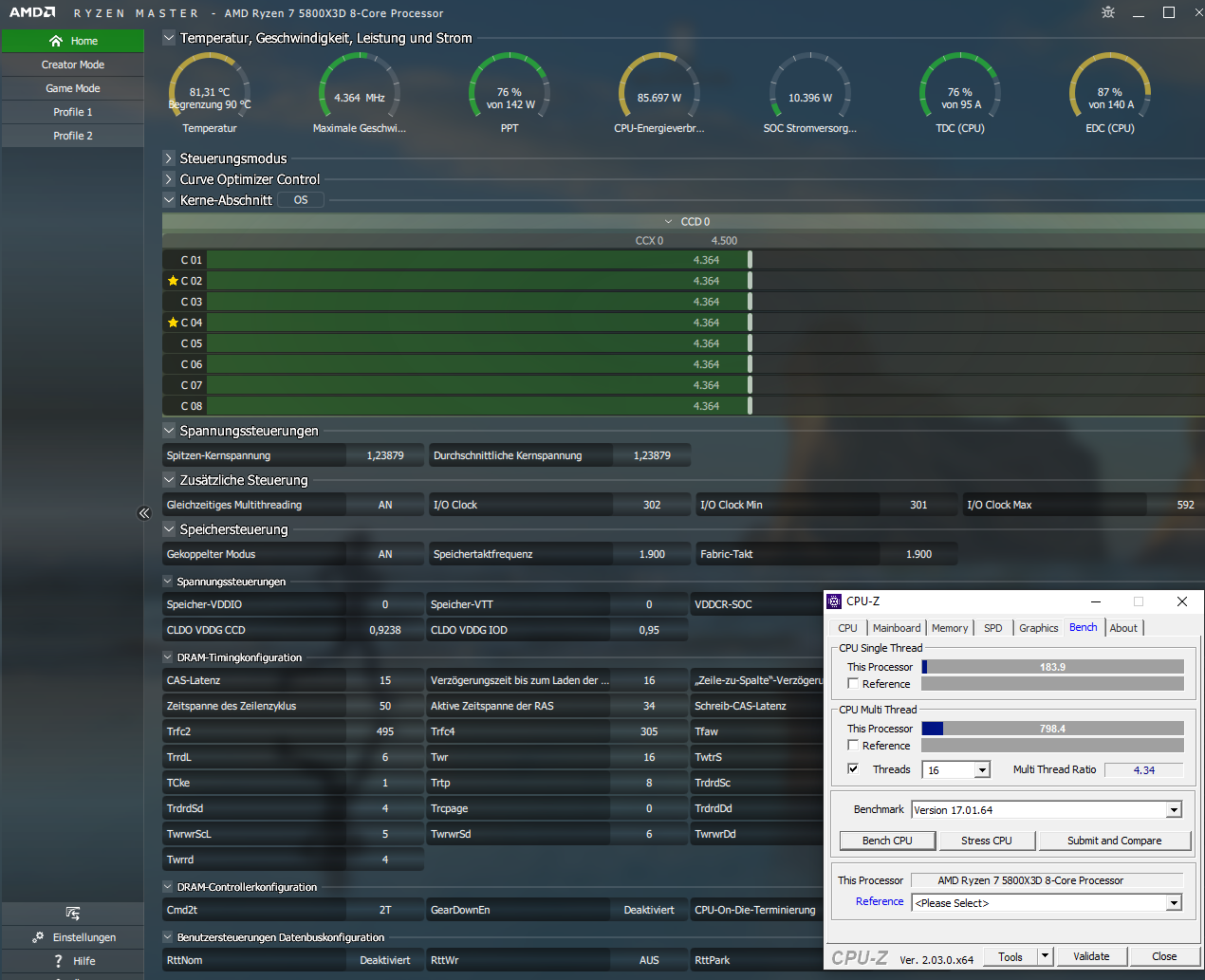Click the C 05 core frequency bar
1205x980 pixels.
(x=478, y=343)
